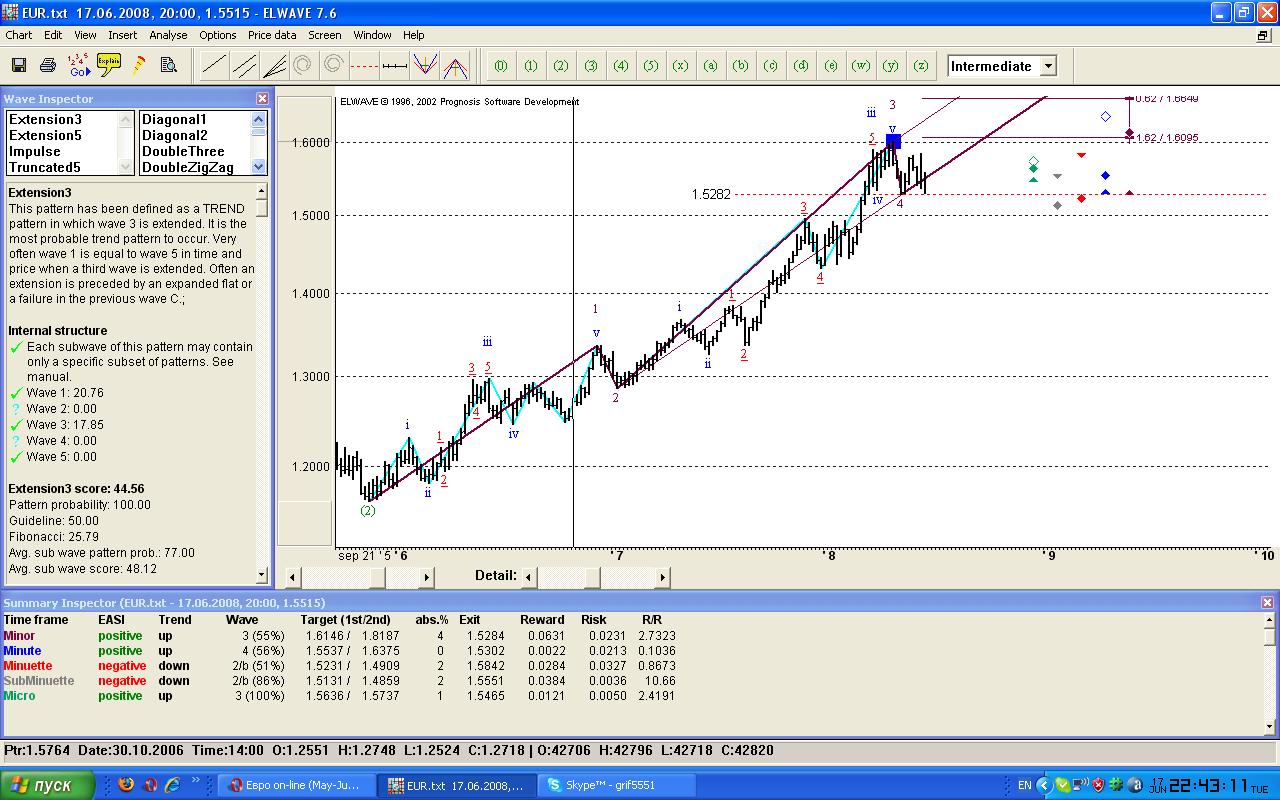Insert wave label (2)
This screenshot has width=1280, height=800.
561,66
